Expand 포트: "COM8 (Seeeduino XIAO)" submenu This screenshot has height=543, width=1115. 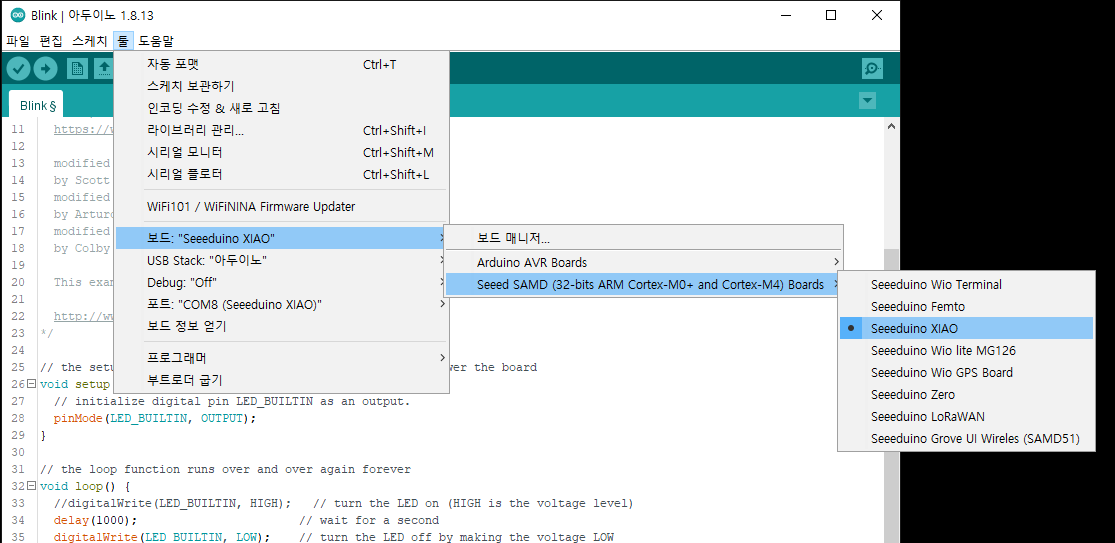click(282, 304)
